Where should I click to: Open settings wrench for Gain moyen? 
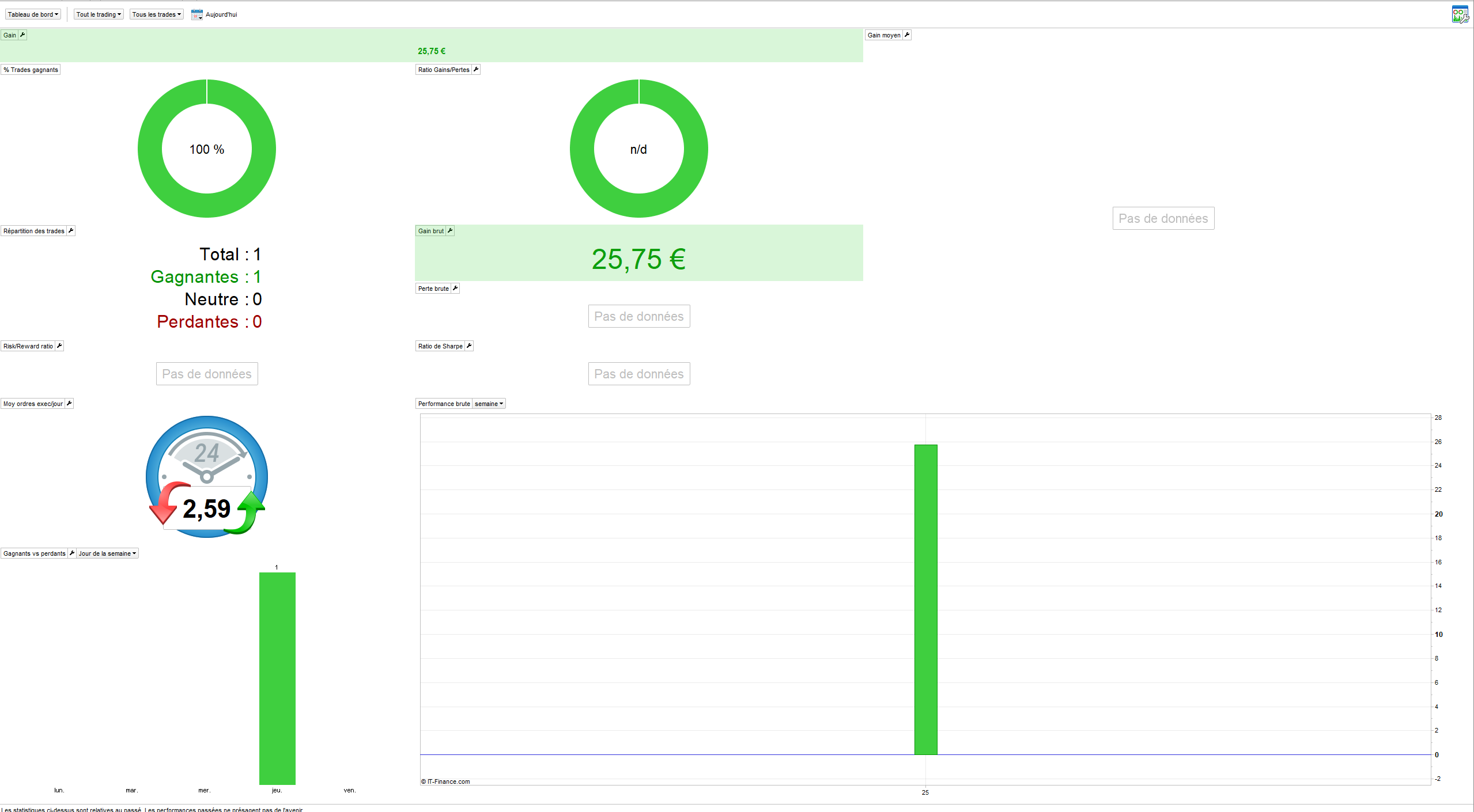[907, 35]
